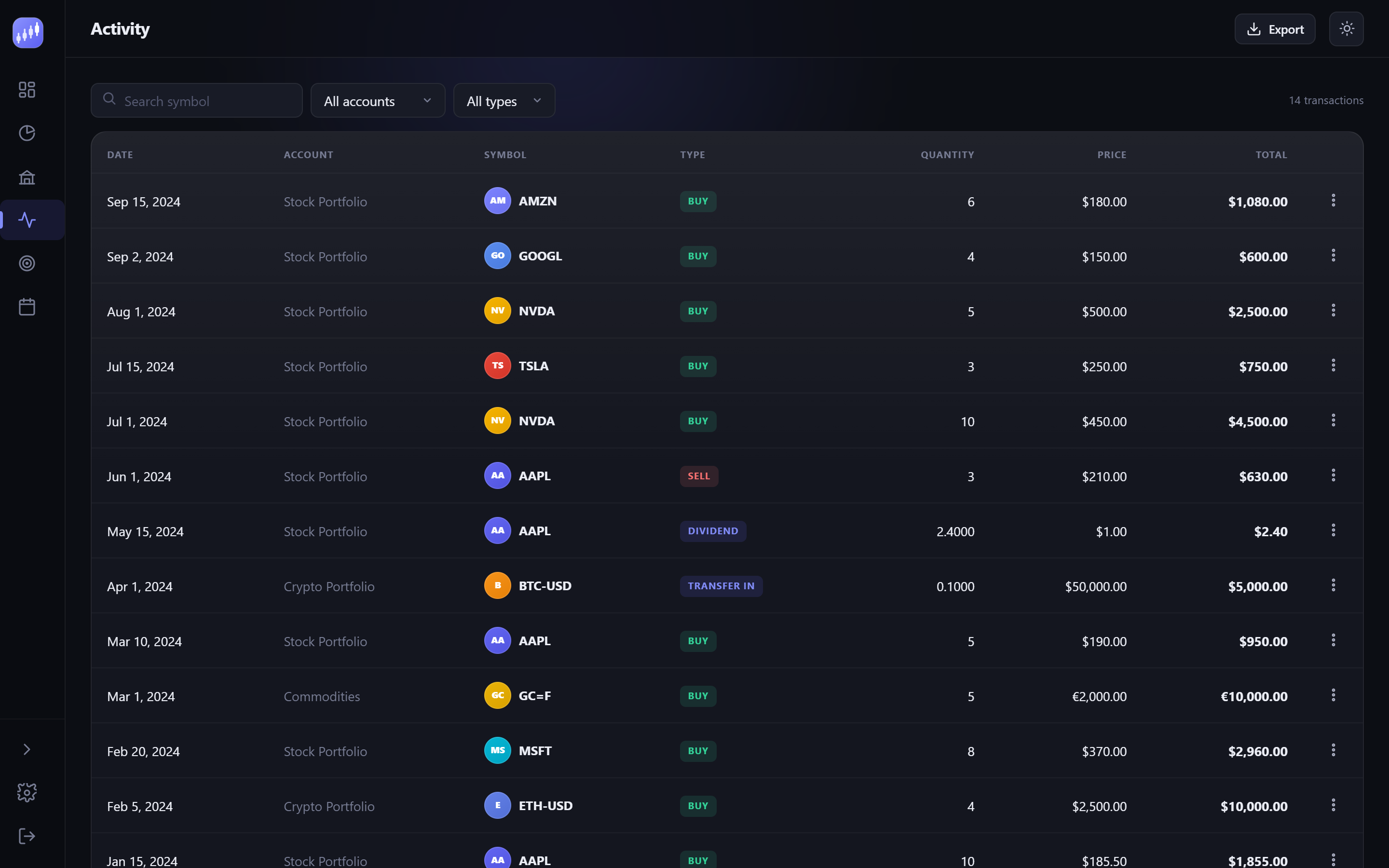Open row menu for TSLA Jul 15 transaction
1389x868 pixels.
(1333, 366)
